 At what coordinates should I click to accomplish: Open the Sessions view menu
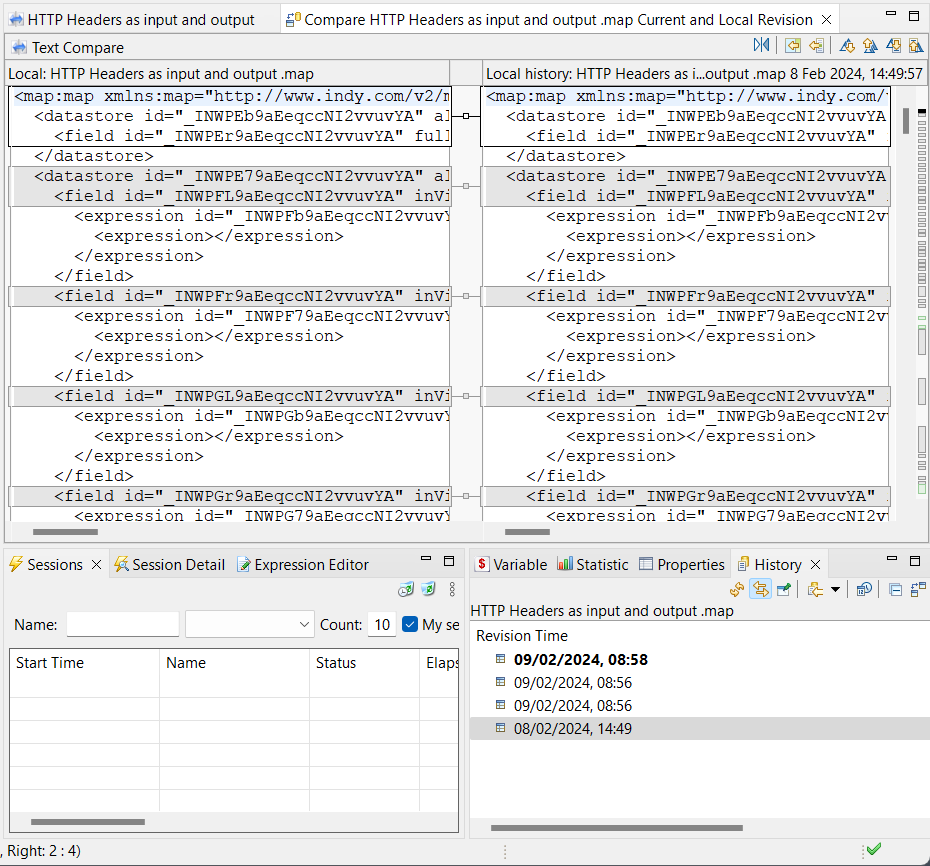452,589
